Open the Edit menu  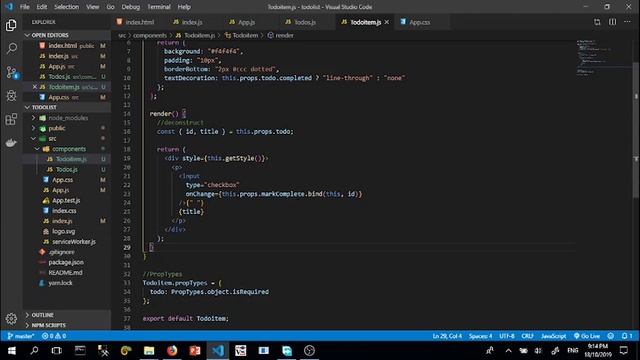[42, 7]
